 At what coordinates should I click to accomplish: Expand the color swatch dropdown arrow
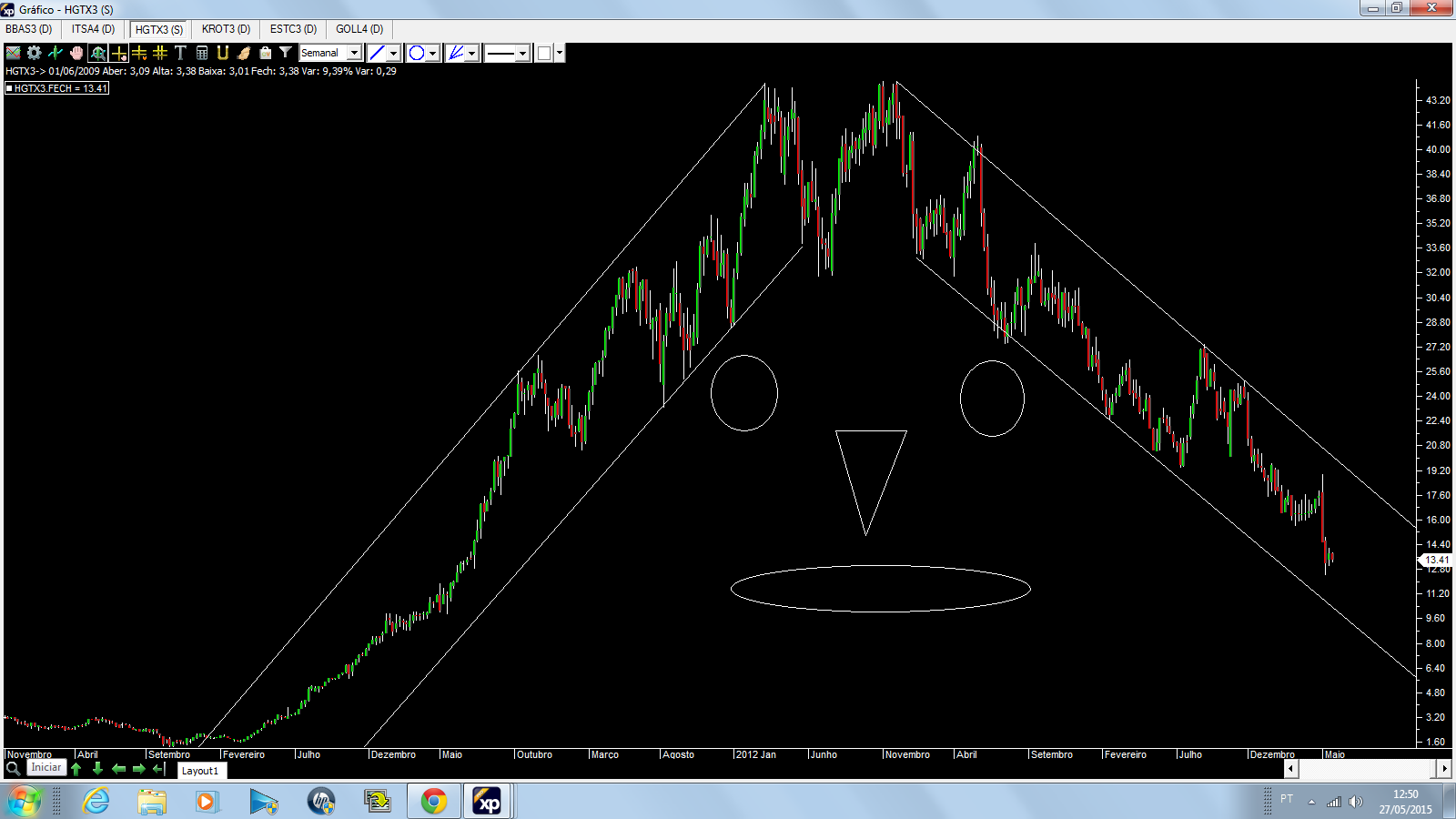(x=560, y=53)
